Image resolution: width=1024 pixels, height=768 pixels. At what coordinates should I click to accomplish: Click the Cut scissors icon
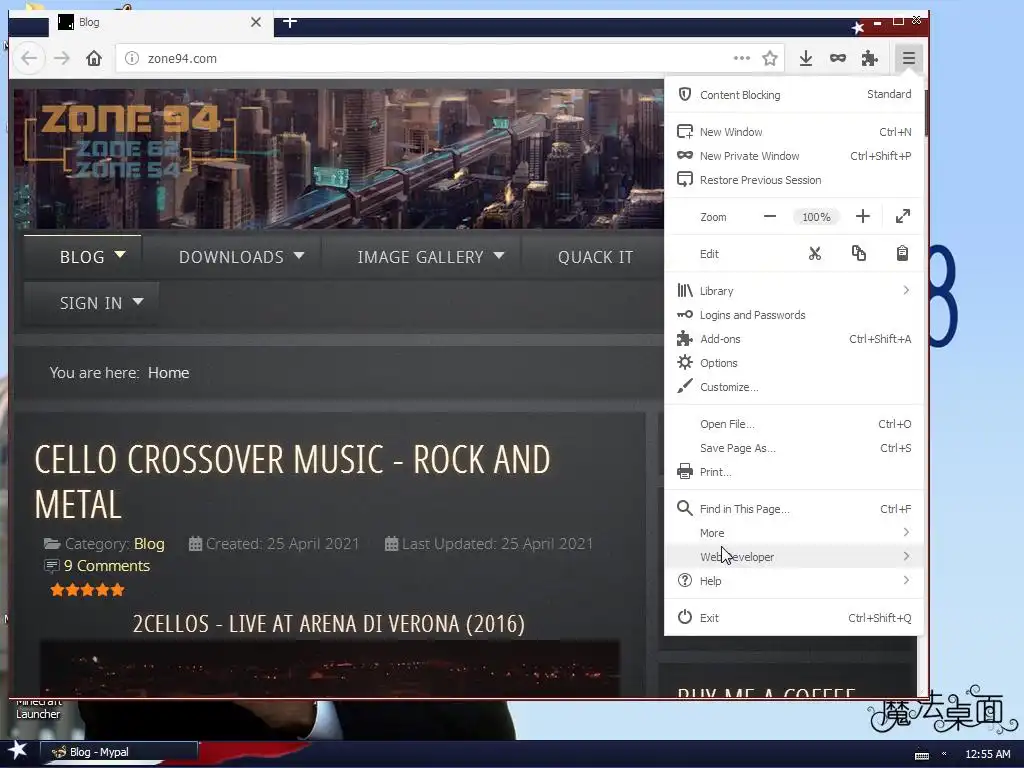[x=814, y=253]
